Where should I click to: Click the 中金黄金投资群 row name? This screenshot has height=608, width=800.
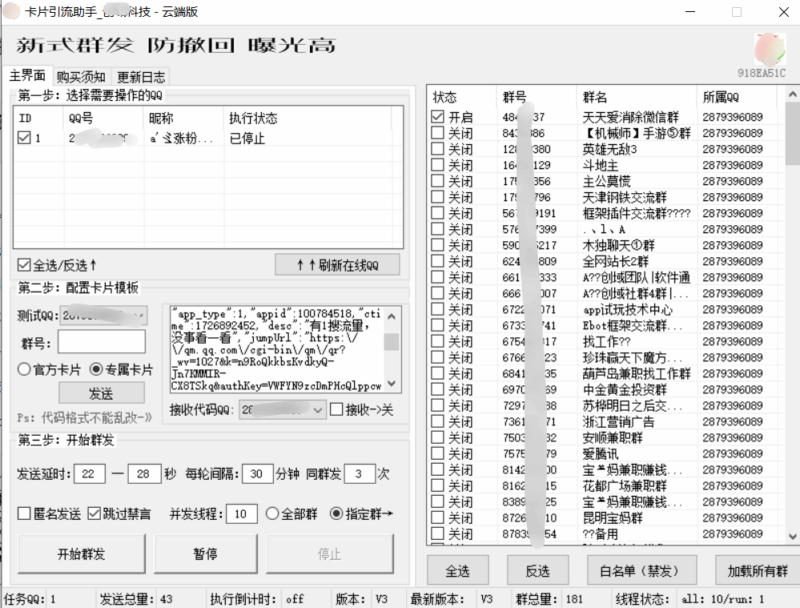[x=624, y=390]
